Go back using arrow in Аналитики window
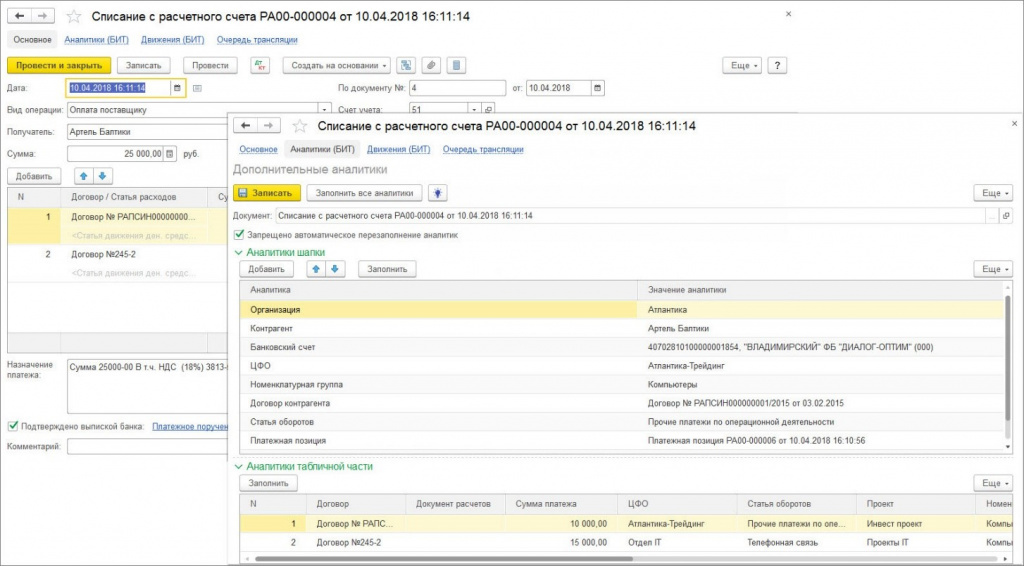 [245, 125]
